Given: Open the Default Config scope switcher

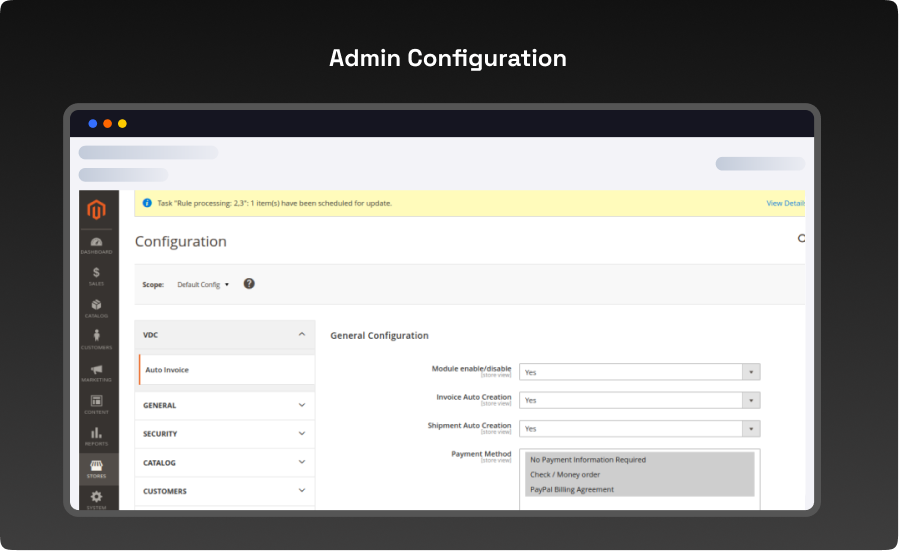Looking at the screenshot, I should pos(203,285).
